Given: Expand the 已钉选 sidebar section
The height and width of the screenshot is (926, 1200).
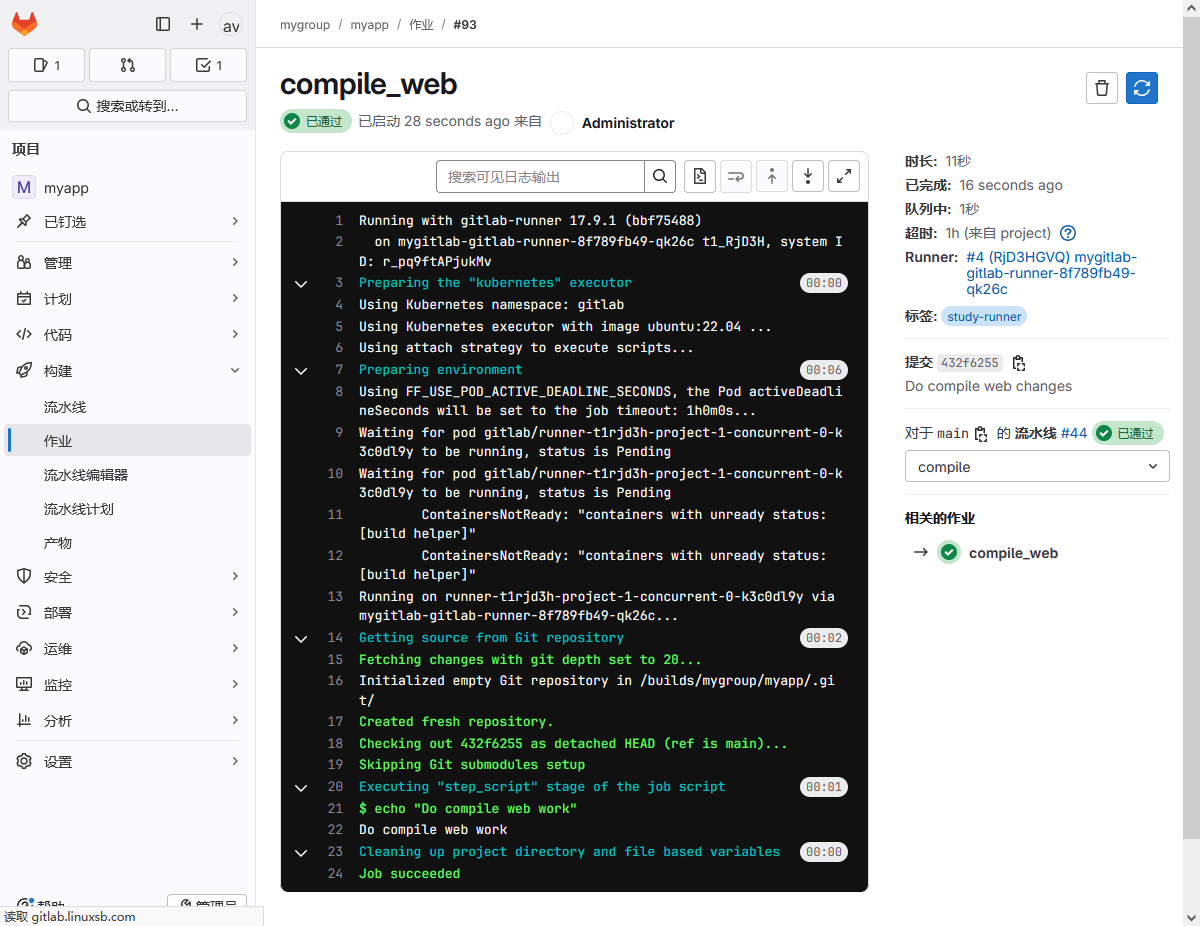Looking at the screenshot, I should [x=127, y=221].
